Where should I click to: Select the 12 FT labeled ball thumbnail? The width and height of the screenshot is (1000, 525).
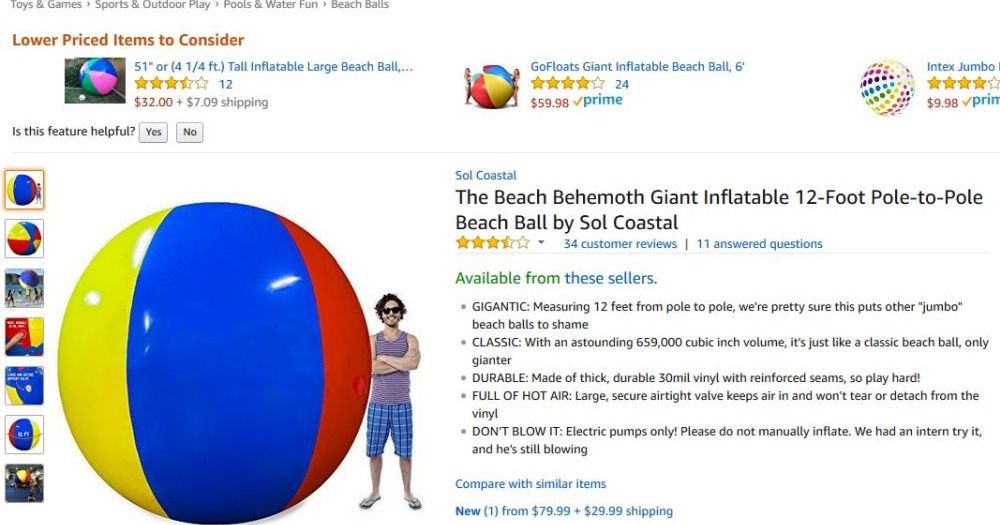pos(24,434)
